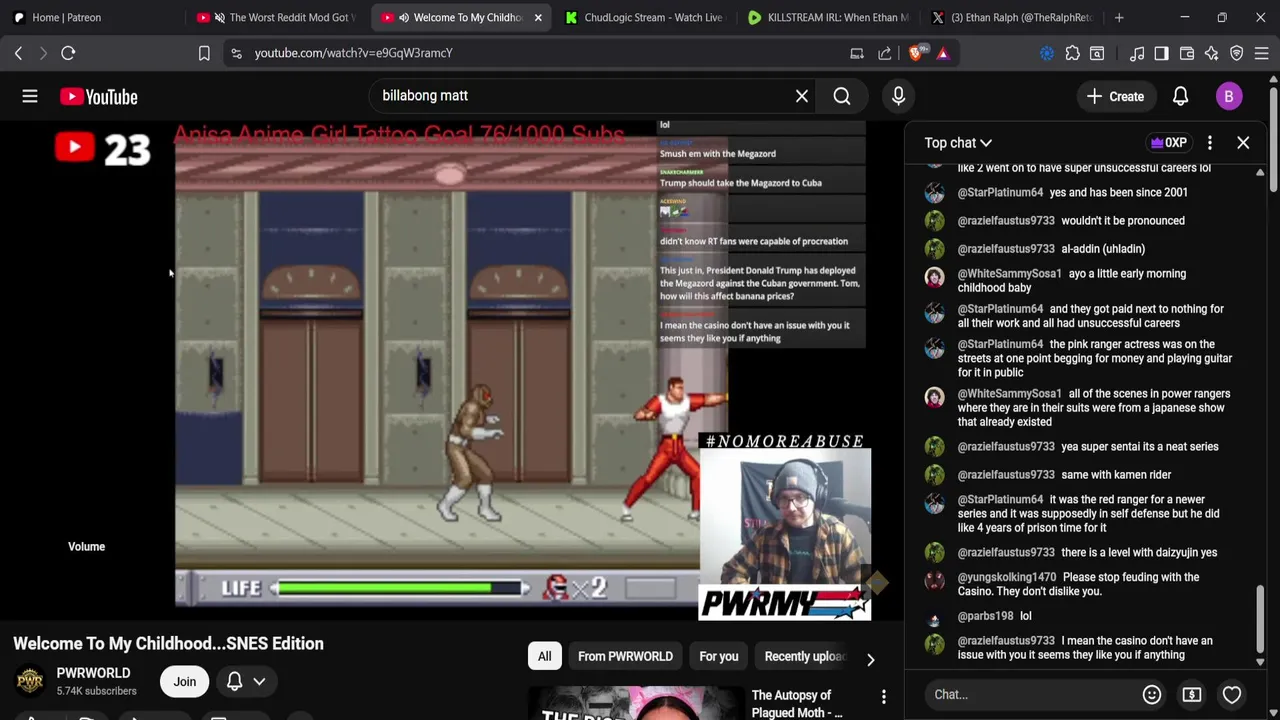Expand the Top chat dropdown
The width and height of the screenshot is (1280, 720).
click(x=958, y=143)
